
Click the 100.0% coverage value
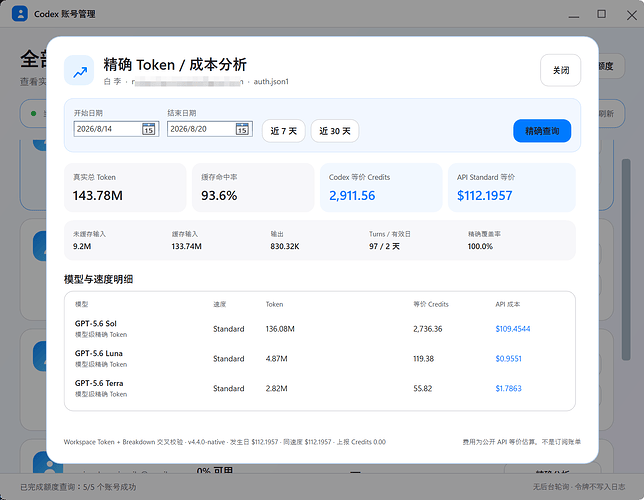pyautogui.click(x=480, y=247)
